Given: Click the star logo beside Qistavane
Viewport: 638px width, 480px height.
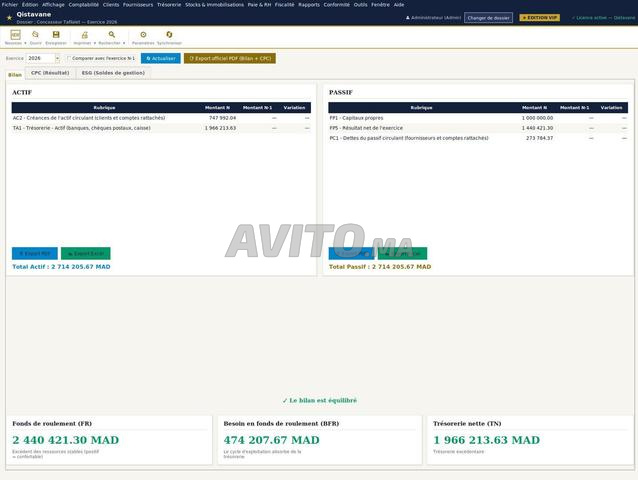Looking at the screenshot, I should point(9,18).
